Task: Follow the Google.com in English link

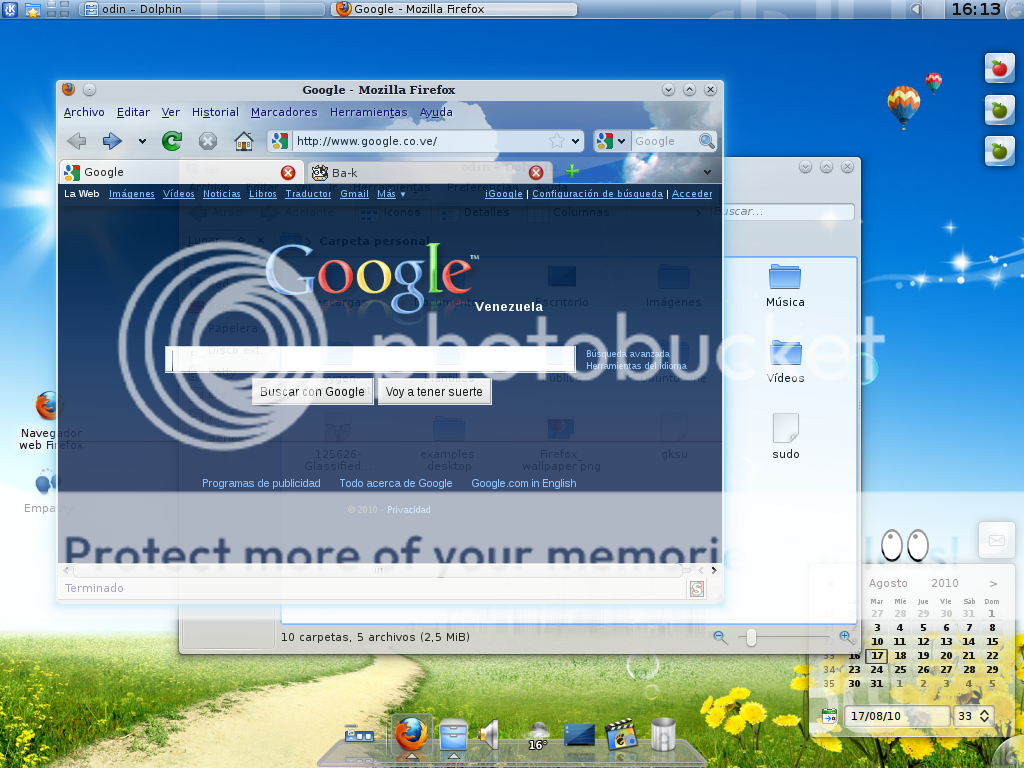Action: [x=523, y=483]
